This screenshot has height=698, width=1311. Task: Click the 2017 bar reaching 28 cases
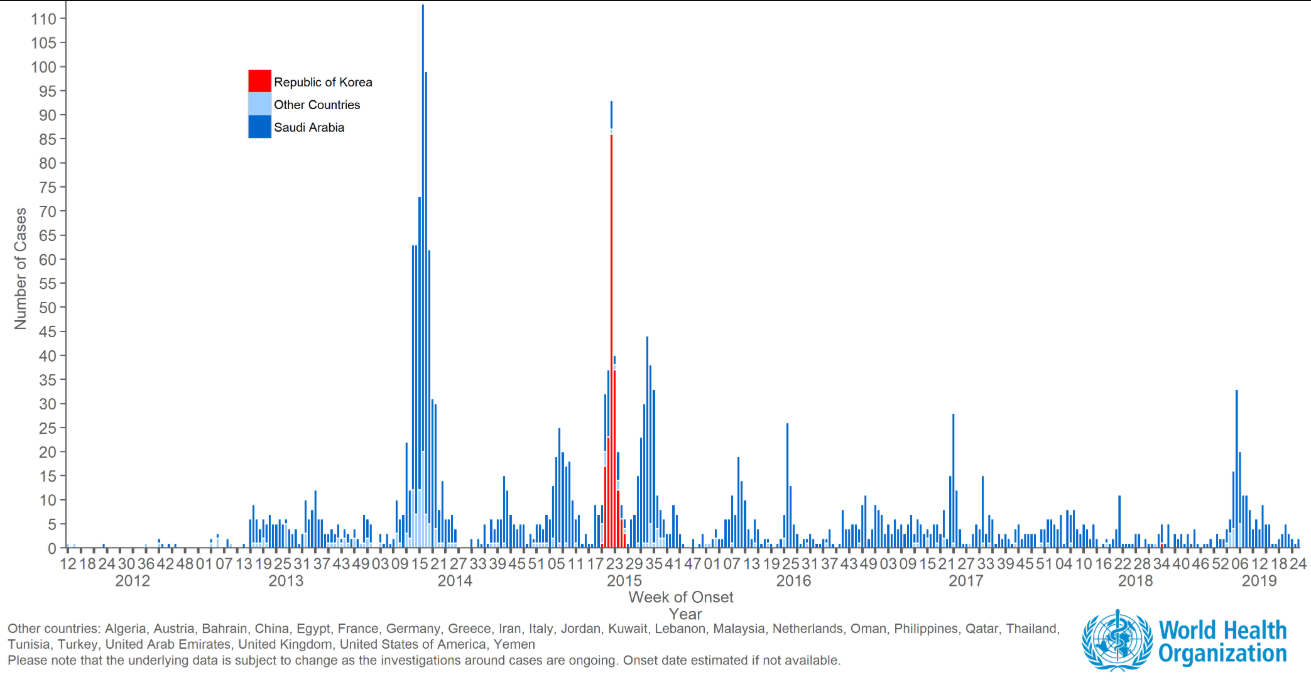click(953, 480)
